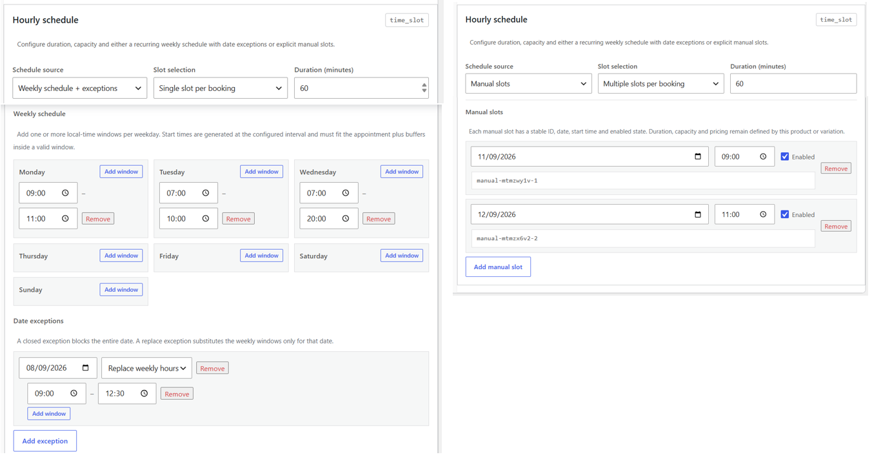The height and width of the screenshot is (459, 872).
Task: Add a window for Thursday
Action: point(121,256)
